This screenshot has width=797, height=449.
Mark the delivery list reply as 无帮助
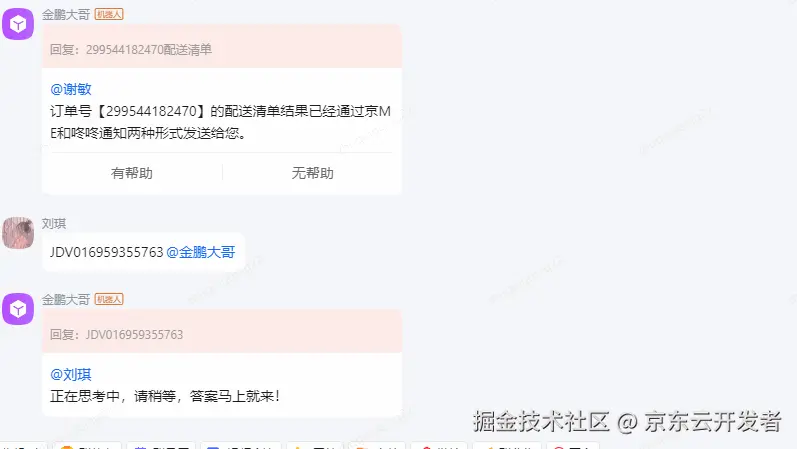click(312, 173)
